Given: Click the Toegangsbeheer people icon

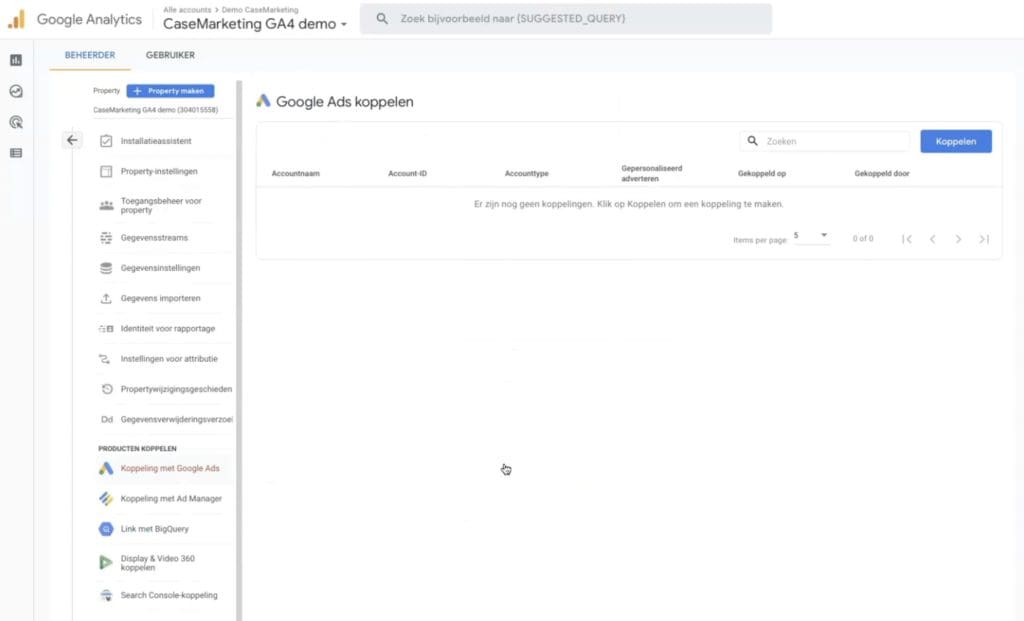Looking at the screenshot, I should click(x=106, y=206).
